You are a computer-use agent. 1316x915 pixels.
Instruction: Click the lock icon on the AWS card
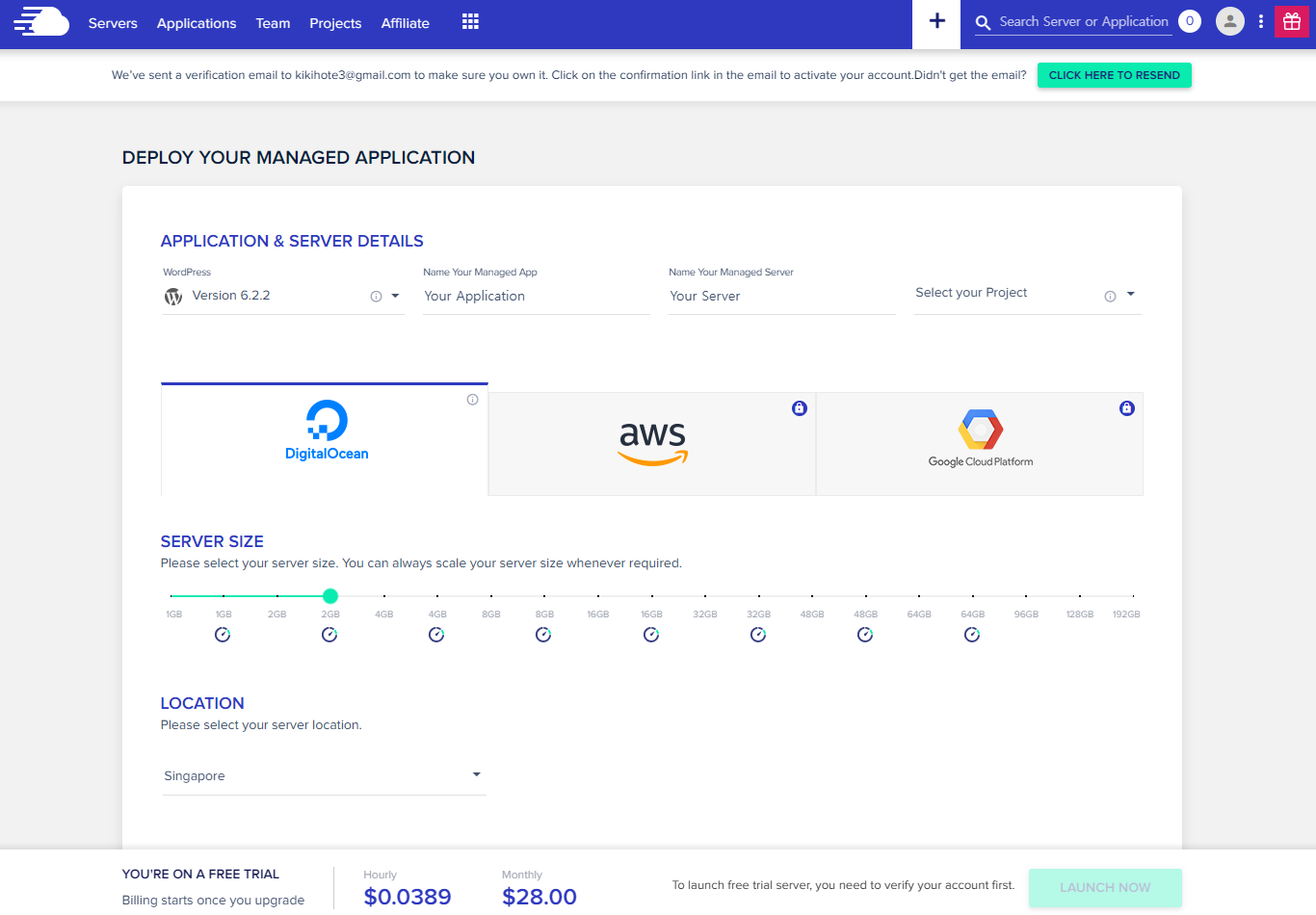pos(799,408)
